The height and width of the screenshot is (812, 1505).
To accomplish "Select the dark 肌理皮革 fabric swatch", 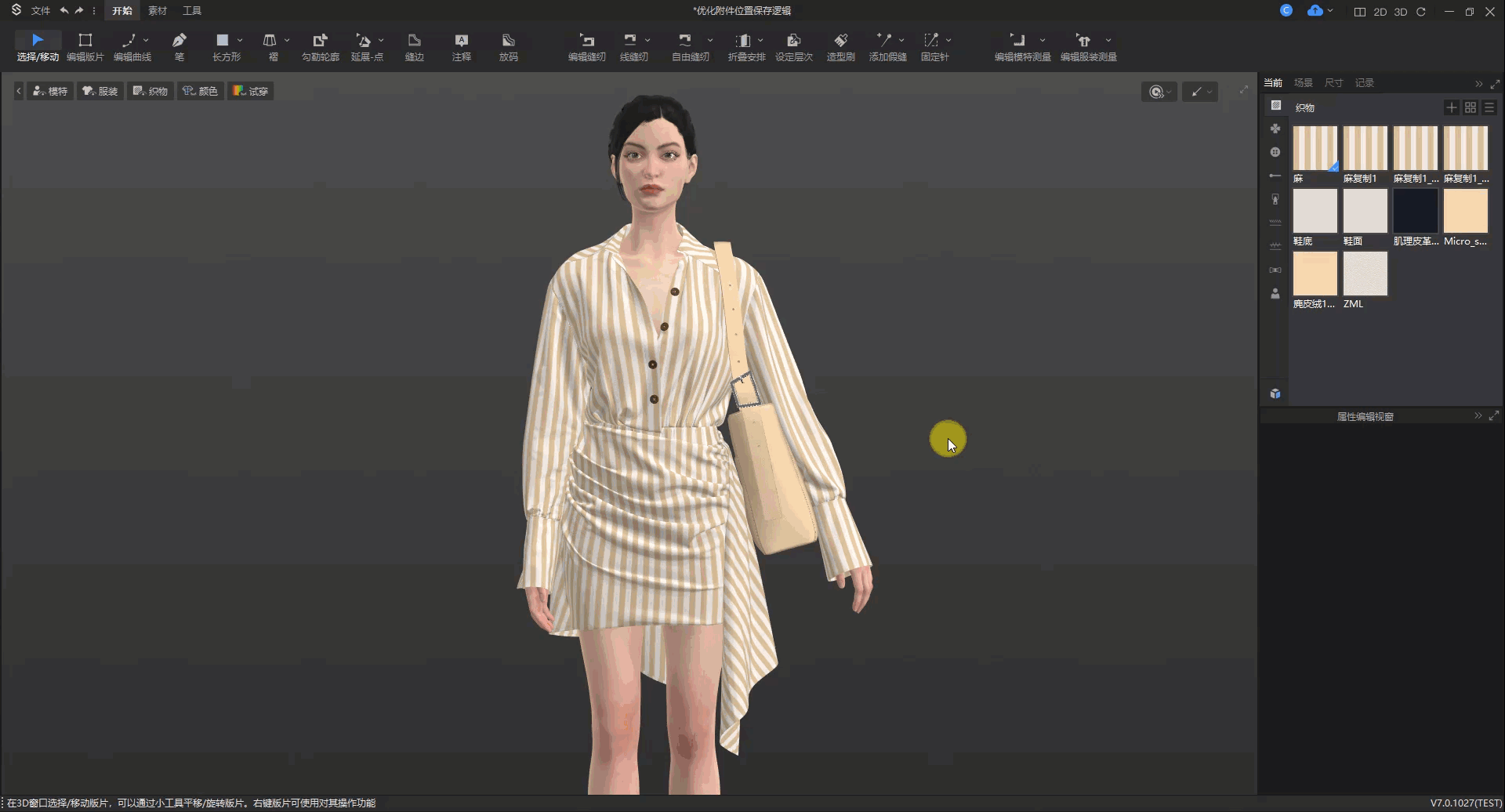I will pos(1415,211).
